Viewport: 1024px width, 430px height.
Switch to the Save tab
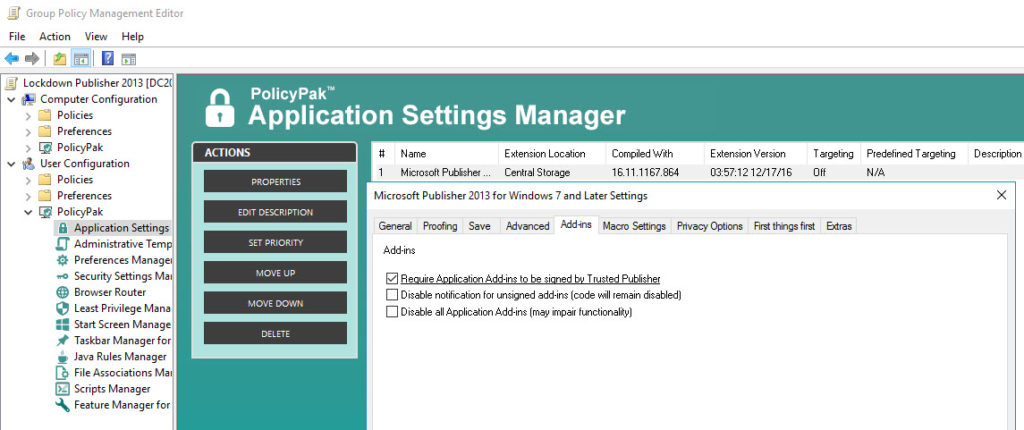tap(479, 225)
